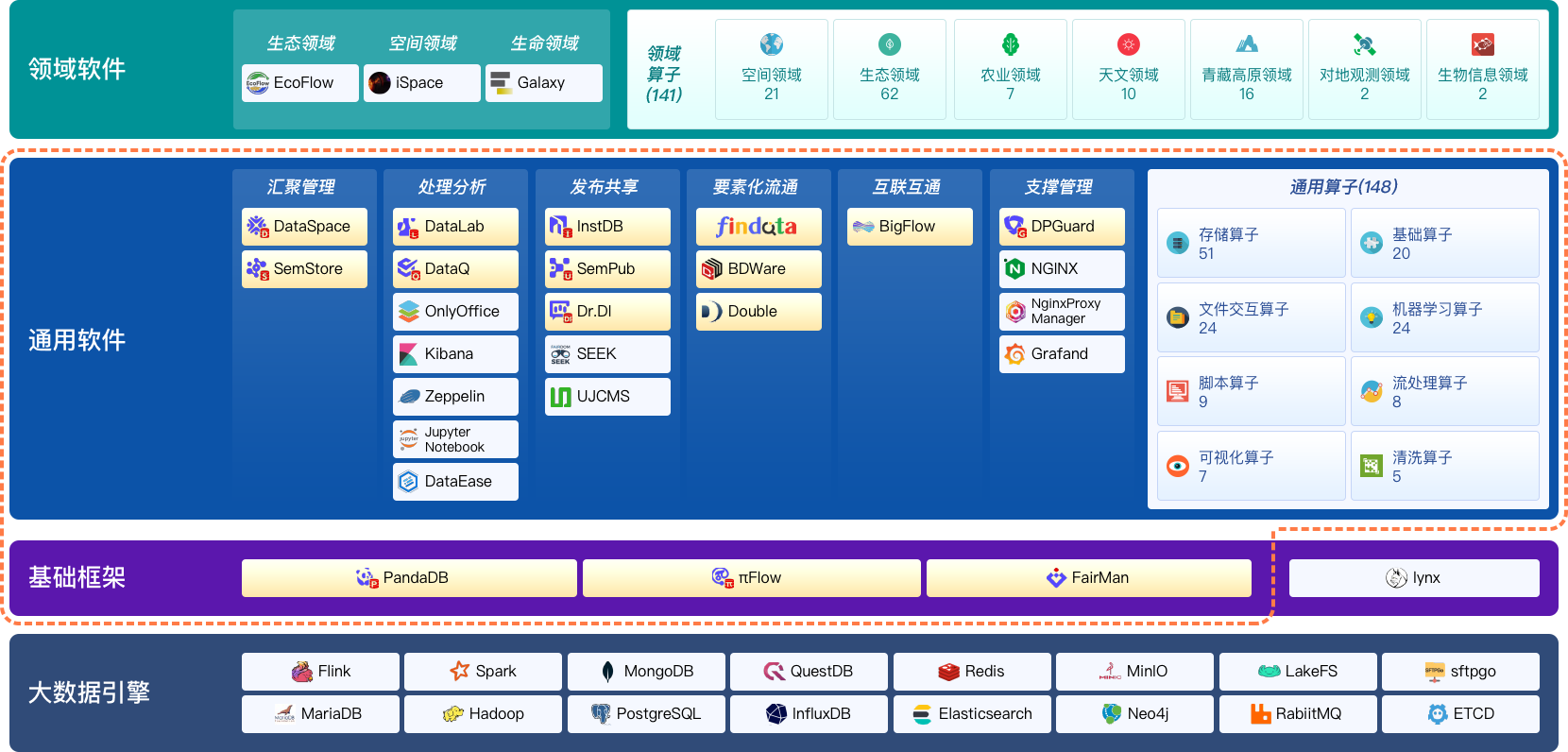Click the Spark star icon

460,671
